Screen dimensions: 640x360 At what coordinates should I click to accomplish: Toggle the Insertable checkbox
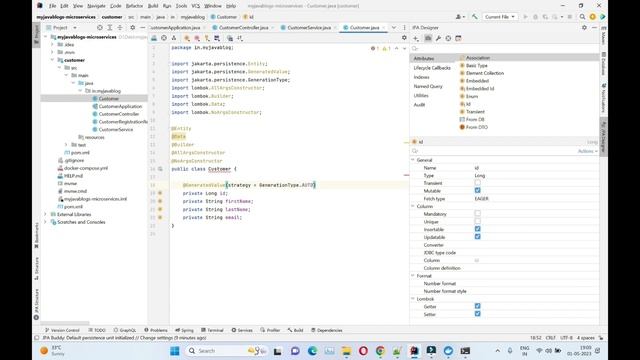pos(478,229)
